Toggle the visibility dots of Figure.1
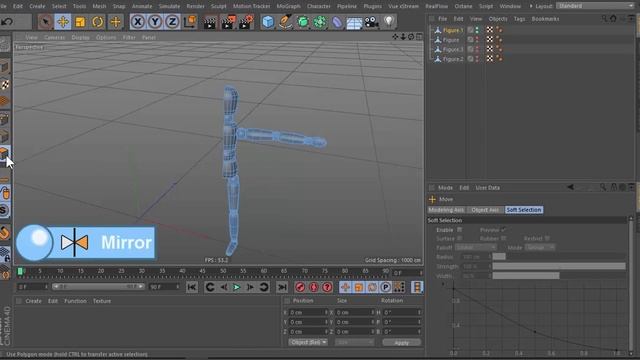The image size is (640, 360). 477,30
